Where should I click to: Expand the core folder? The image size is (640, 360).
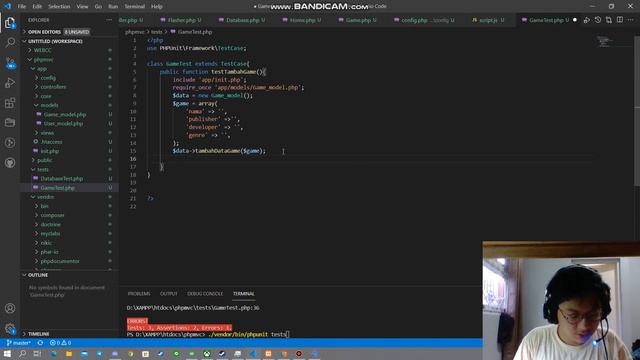[x=70, y=96]
